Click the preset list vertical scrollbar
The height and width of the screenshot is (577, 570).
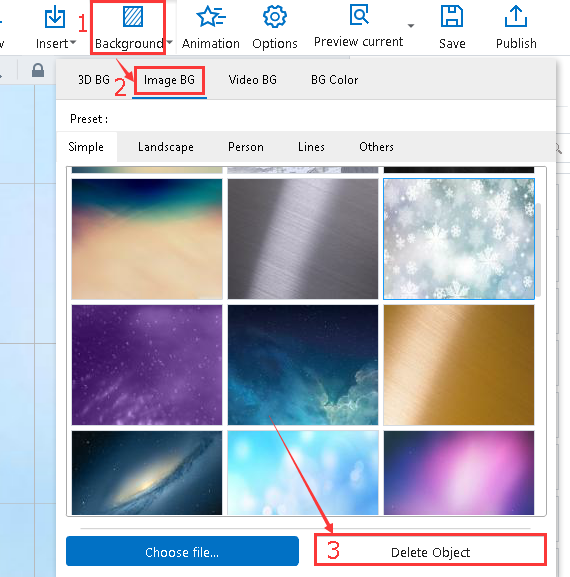tap(539, 249)
